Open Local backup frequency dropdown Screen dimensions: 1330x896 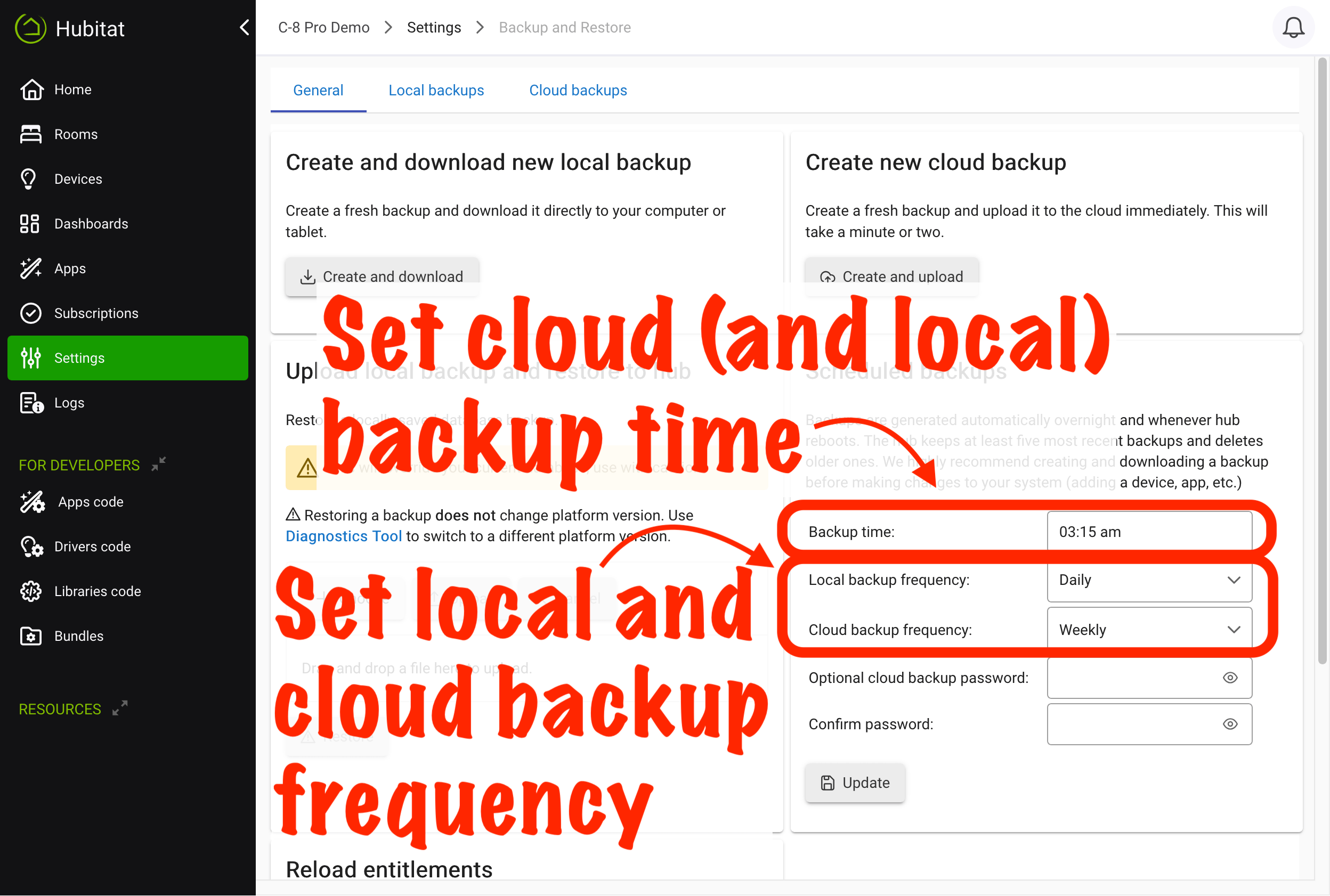(1149, 580)
